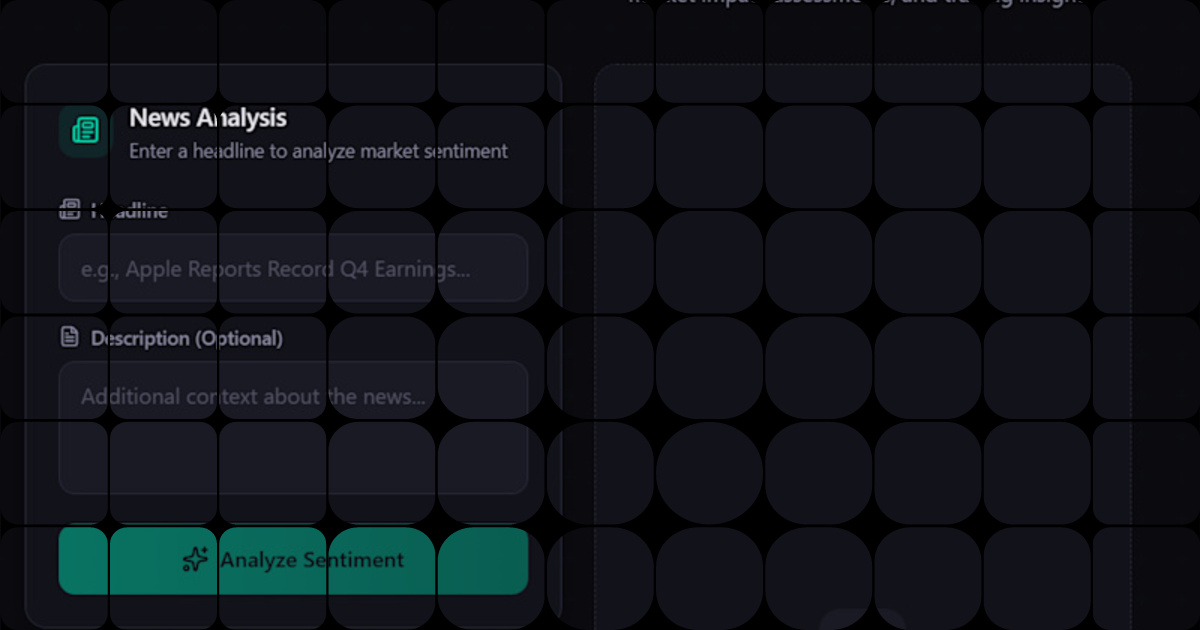The image size is (1200, 630).
Task: Click the News Analysis heading text
Action: click(x=208, y=118)
